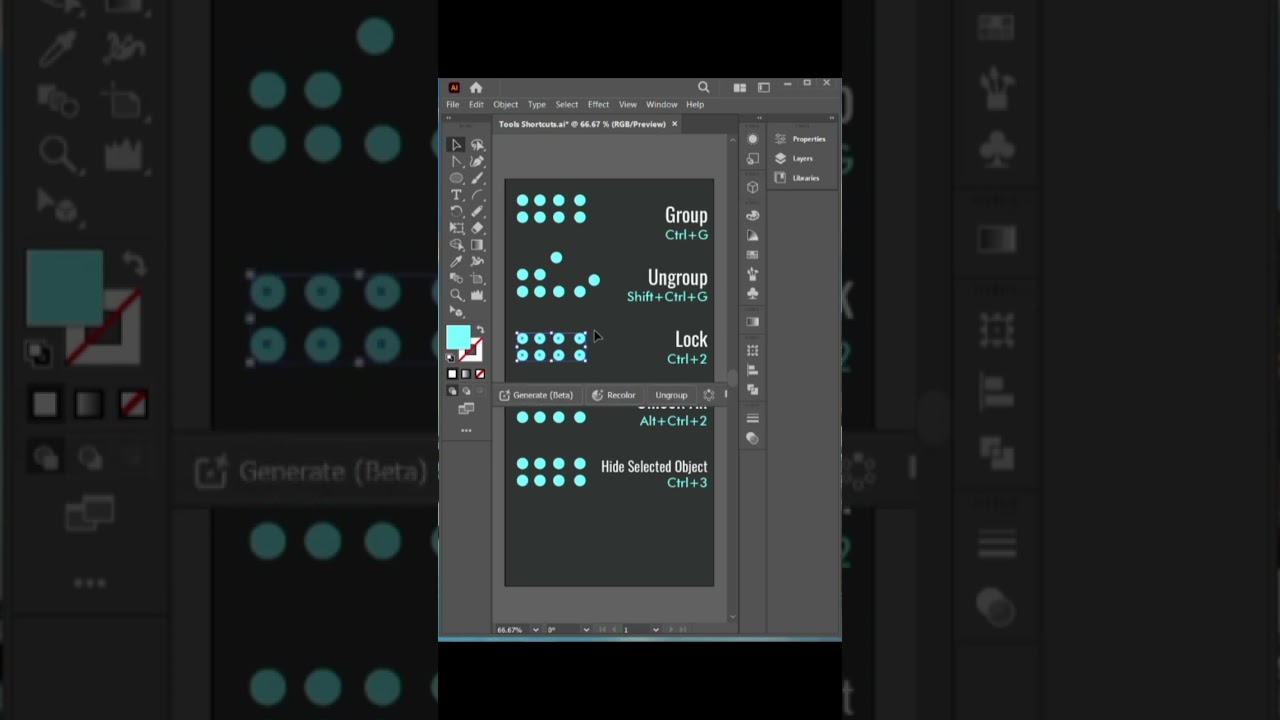This screenshot has height=720, width=1280.
Task: Enable Draw Normal mode
Action: [452, 390]
